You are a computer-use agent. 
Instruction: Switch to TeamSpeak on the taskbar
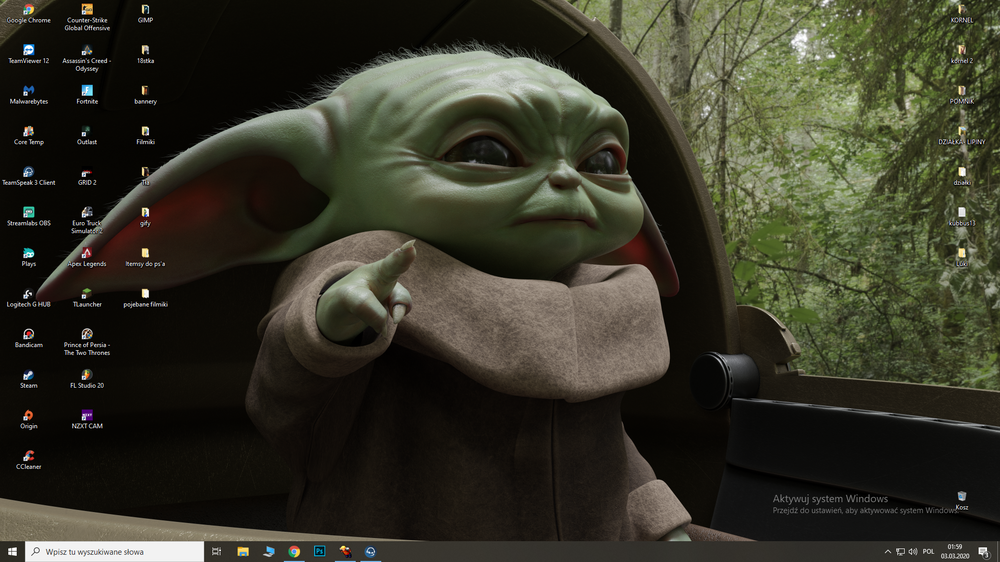(371, 552)
